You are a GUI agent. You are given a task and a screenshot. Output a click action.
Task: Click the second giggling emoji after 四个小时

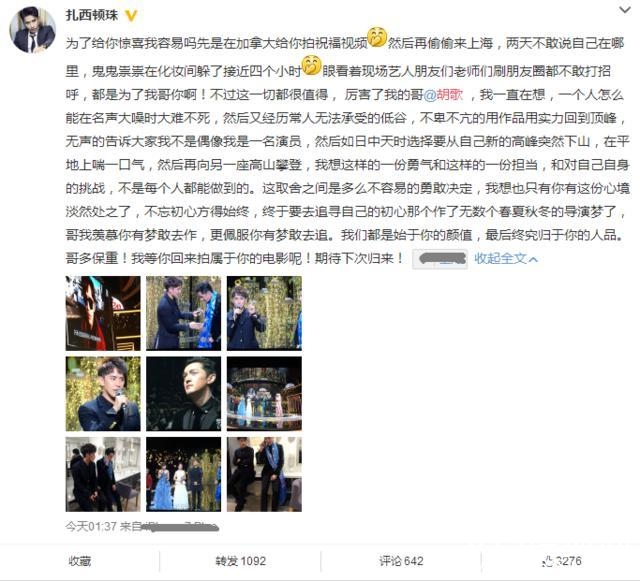311,65
